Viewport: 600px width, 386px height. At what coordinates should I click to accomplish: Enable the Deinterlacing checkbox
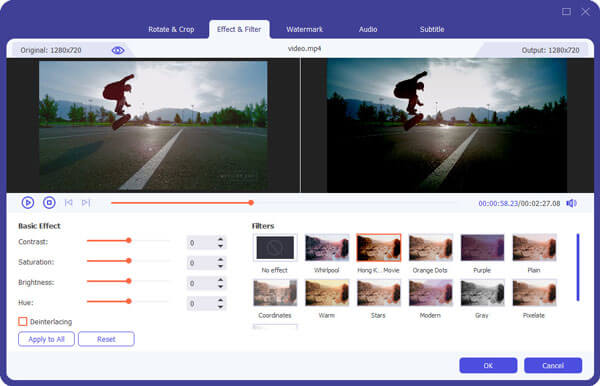tap(23, 321)
